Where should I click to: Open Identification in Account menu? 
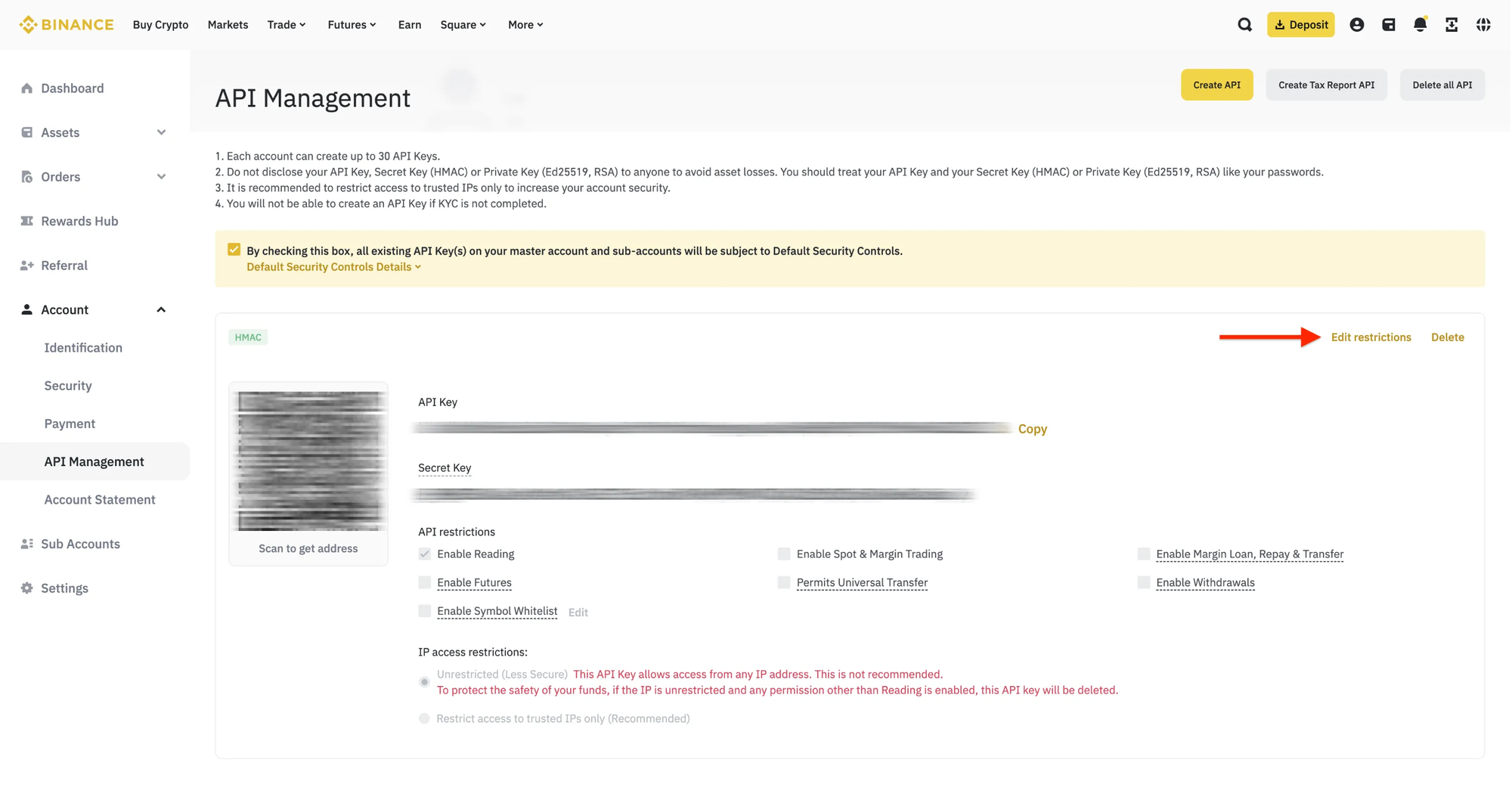coord(83,348)
